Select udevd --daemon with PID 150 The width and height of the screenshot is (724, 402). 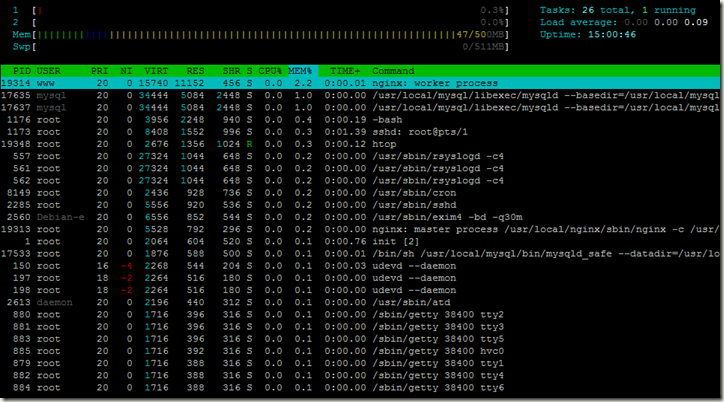point(360,266)
